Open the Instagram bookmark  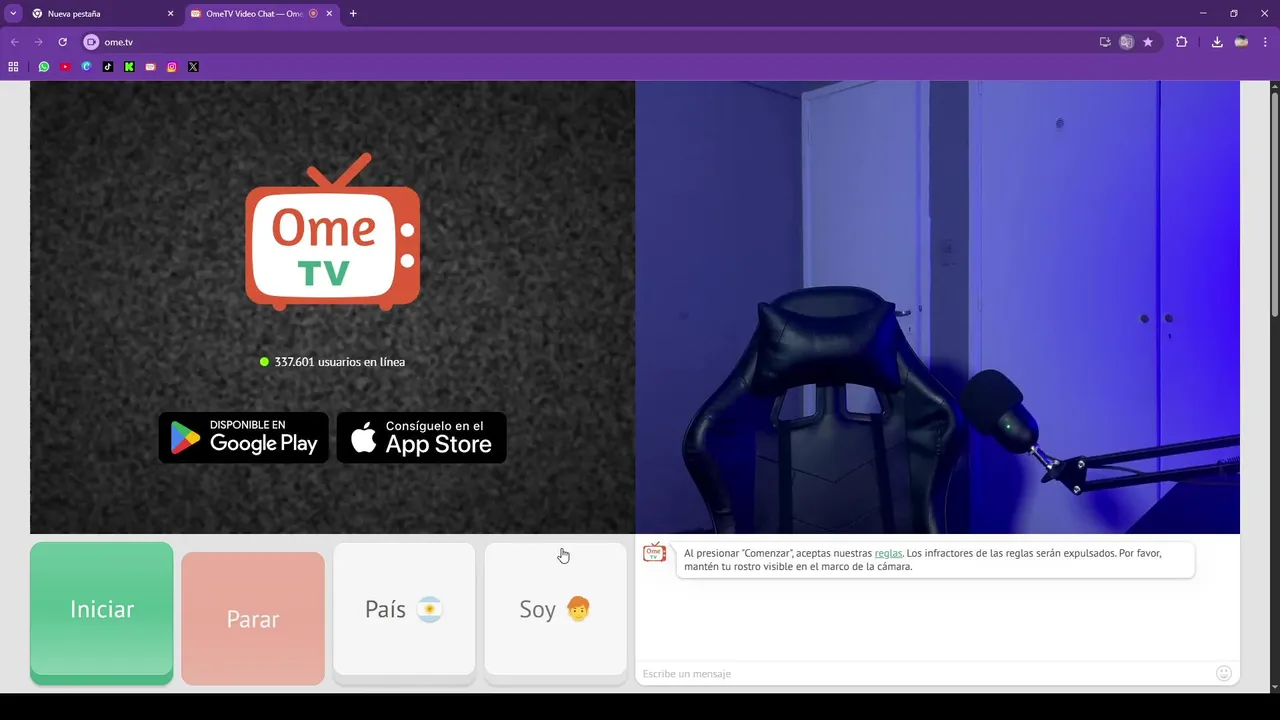click(x=172, y=67)
